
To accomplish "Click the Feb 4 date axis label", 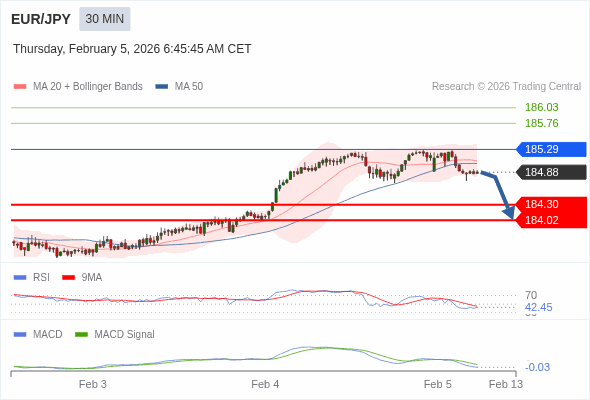I will point(265,384).
